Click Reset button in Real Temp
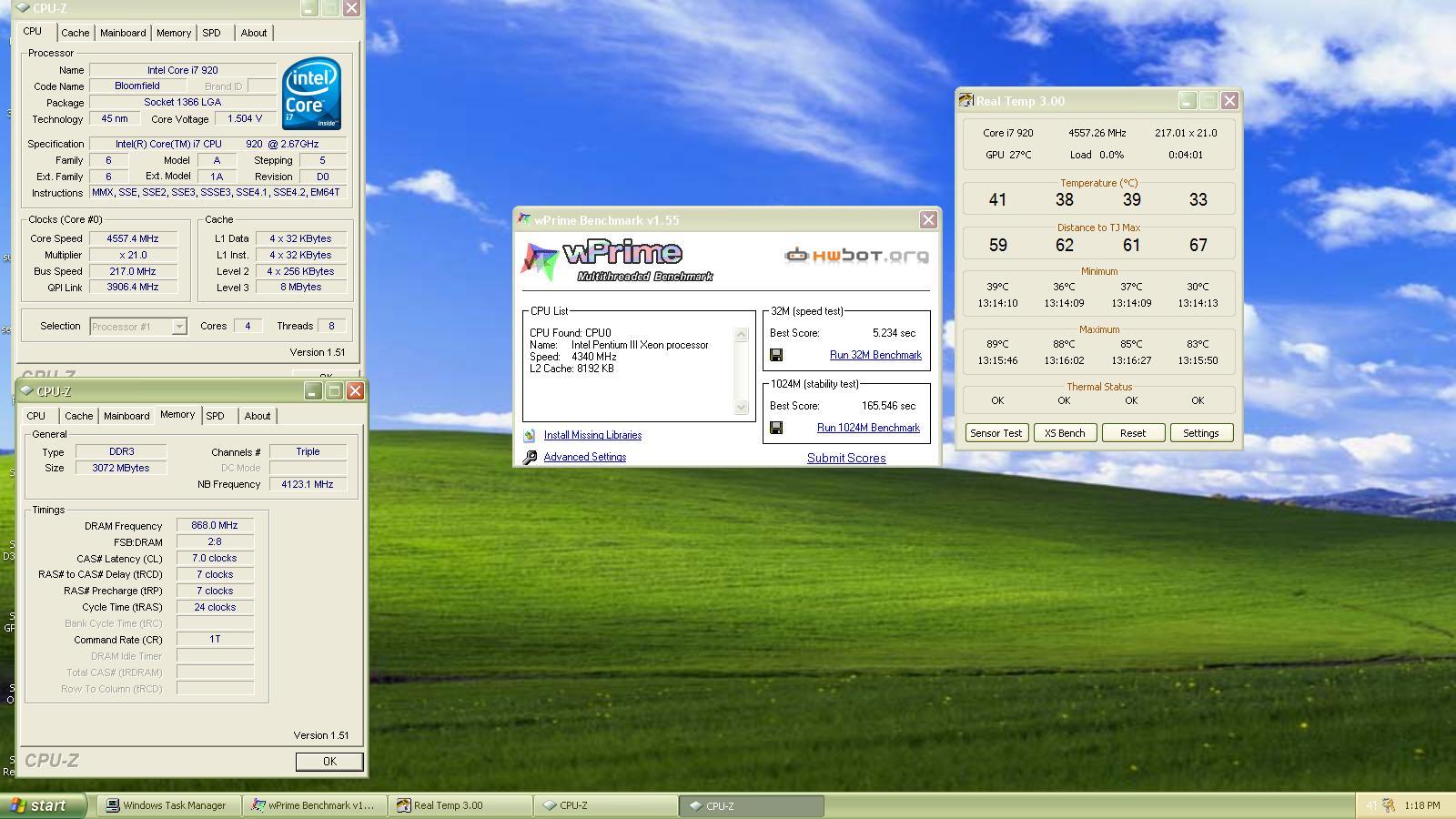1456x819 pixels. [x=1133, y=433]
